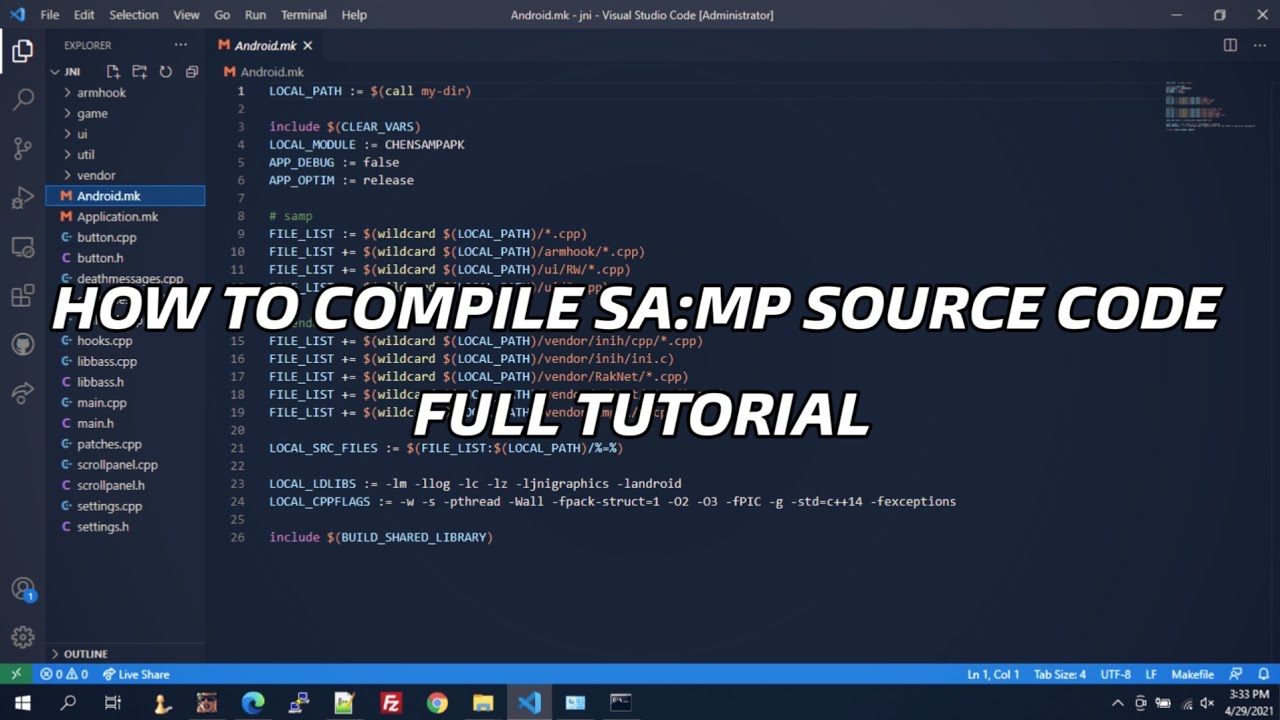Open the Run and Debug view
1280x720 pixels.
(x=23, y=198)
